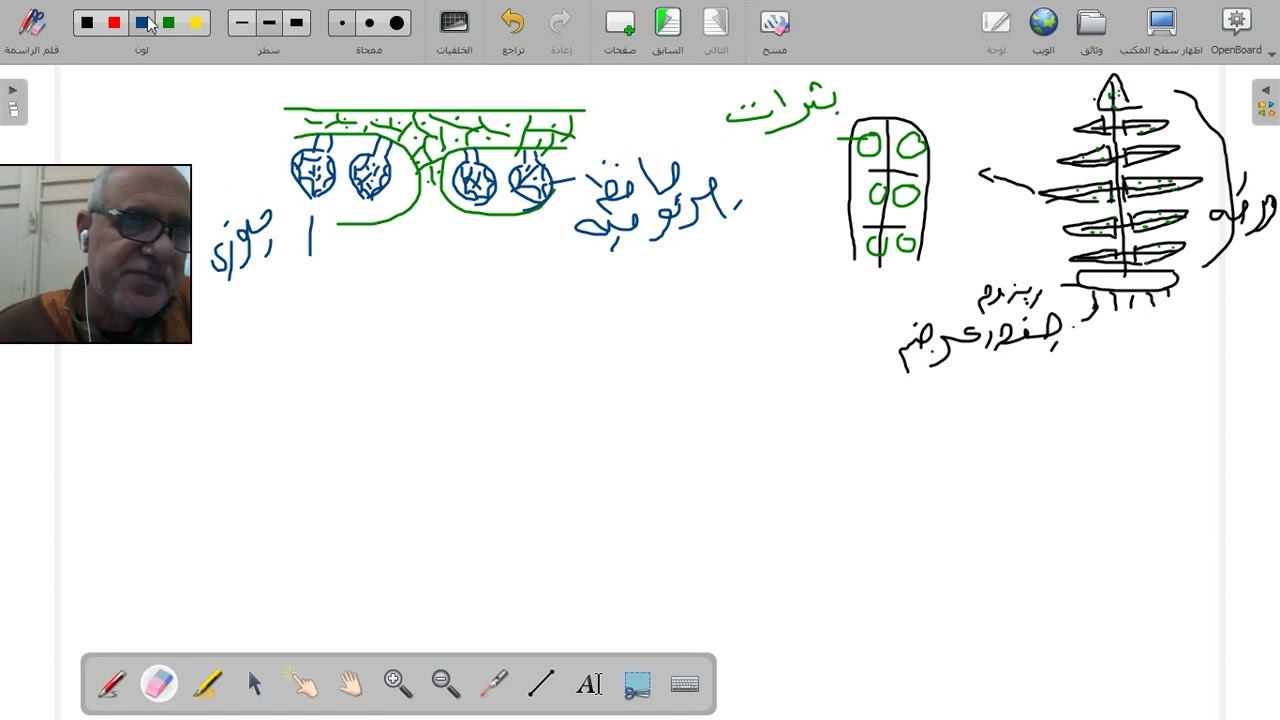Pick the black pen color
This screenshot has width=1280, height=720.
(87, 23)
